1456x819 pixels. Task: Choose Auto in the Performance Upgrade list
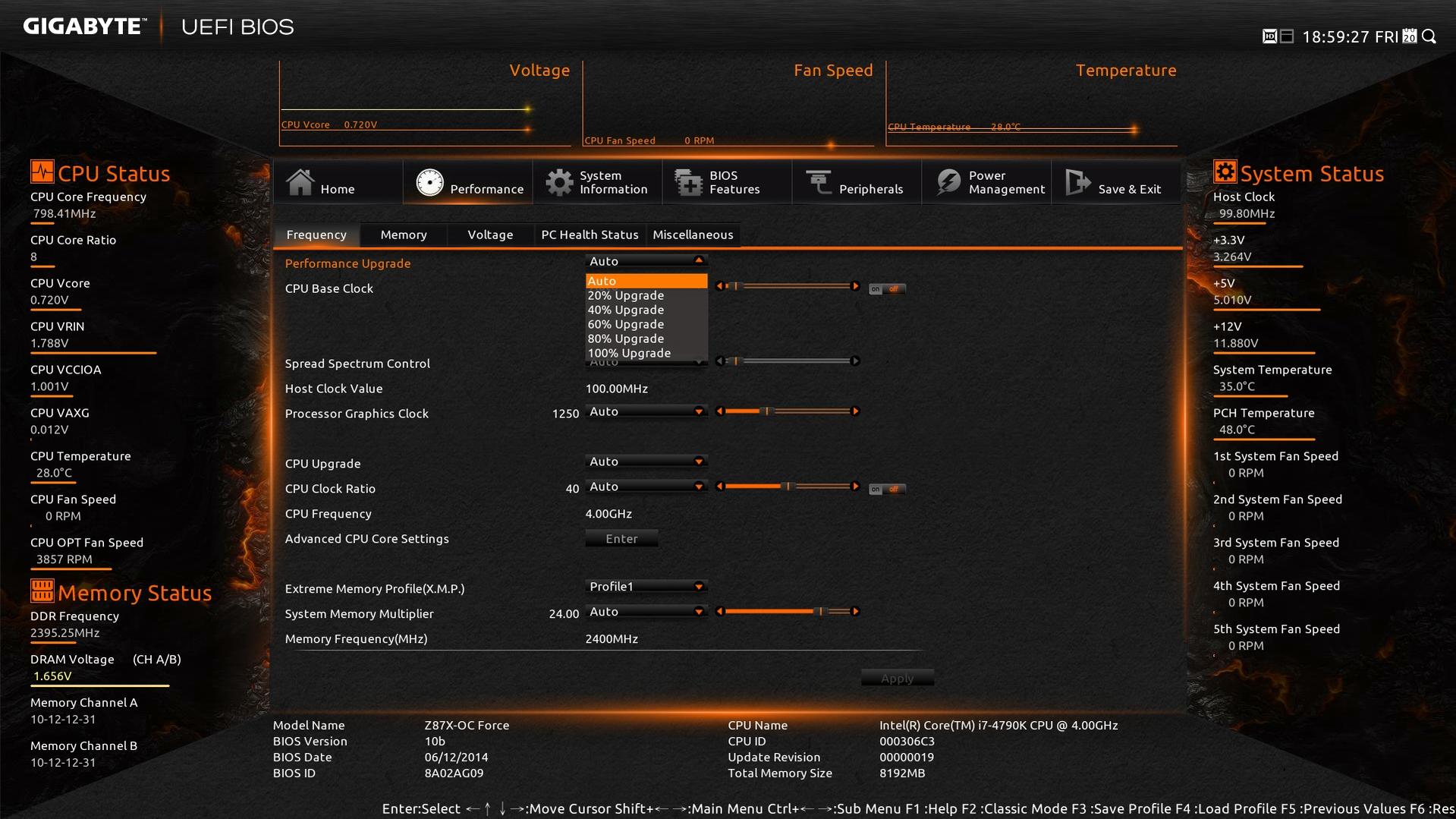(x=646, y=281)
